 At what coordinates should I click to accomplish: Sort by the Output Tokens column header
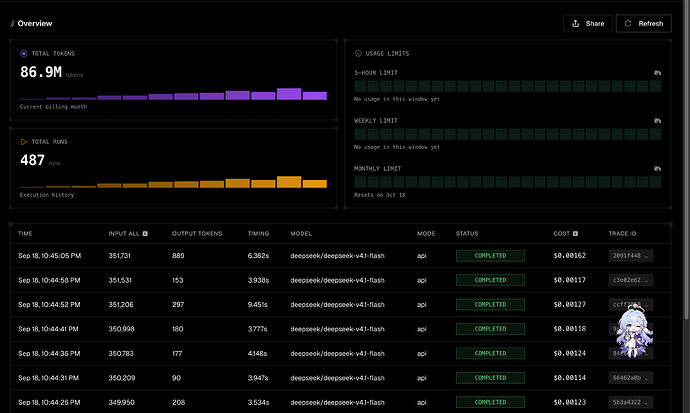click(x=197, y=234)
